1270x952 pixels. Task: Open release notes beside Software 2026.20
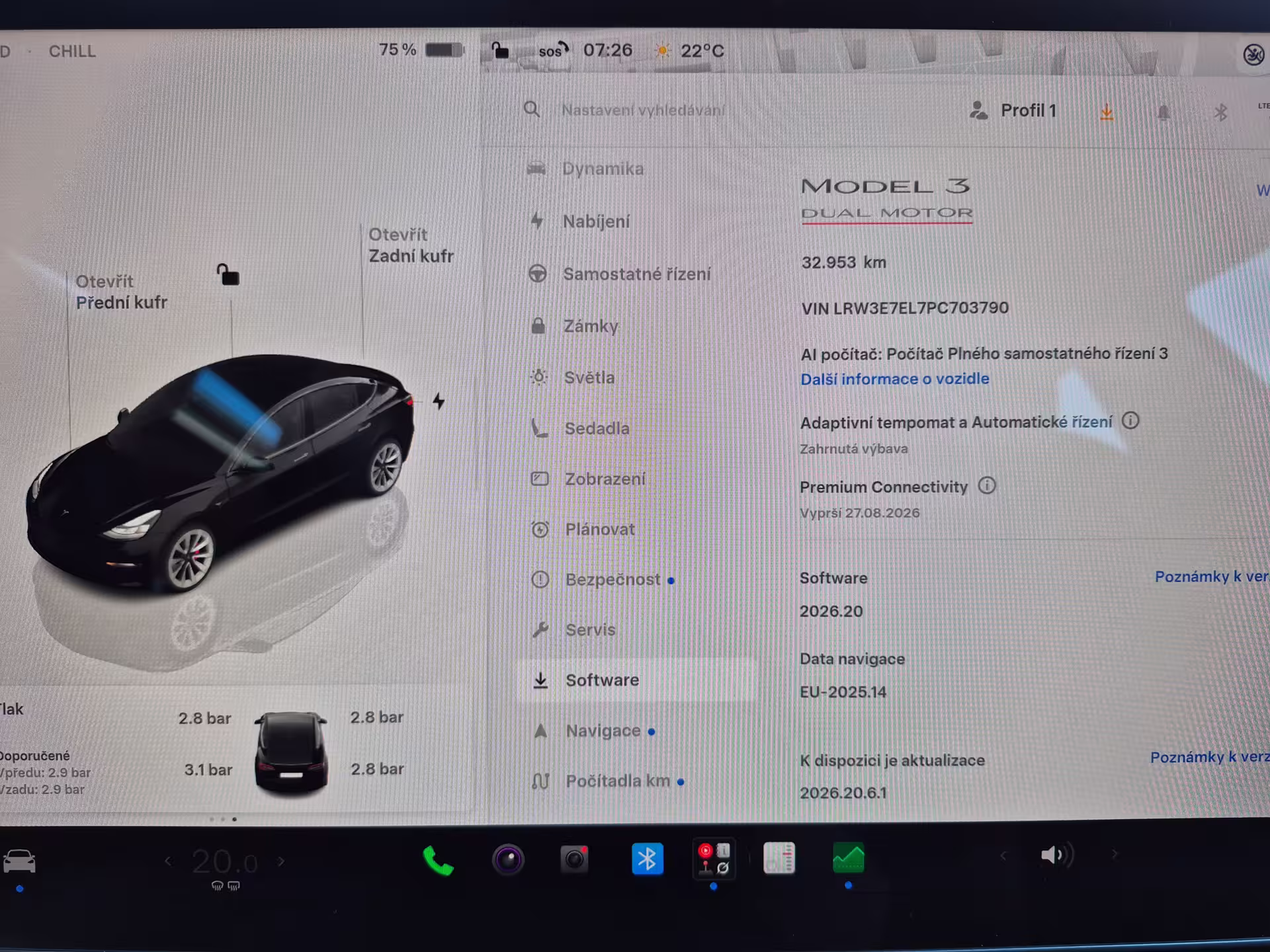(x=1212, y=576)
